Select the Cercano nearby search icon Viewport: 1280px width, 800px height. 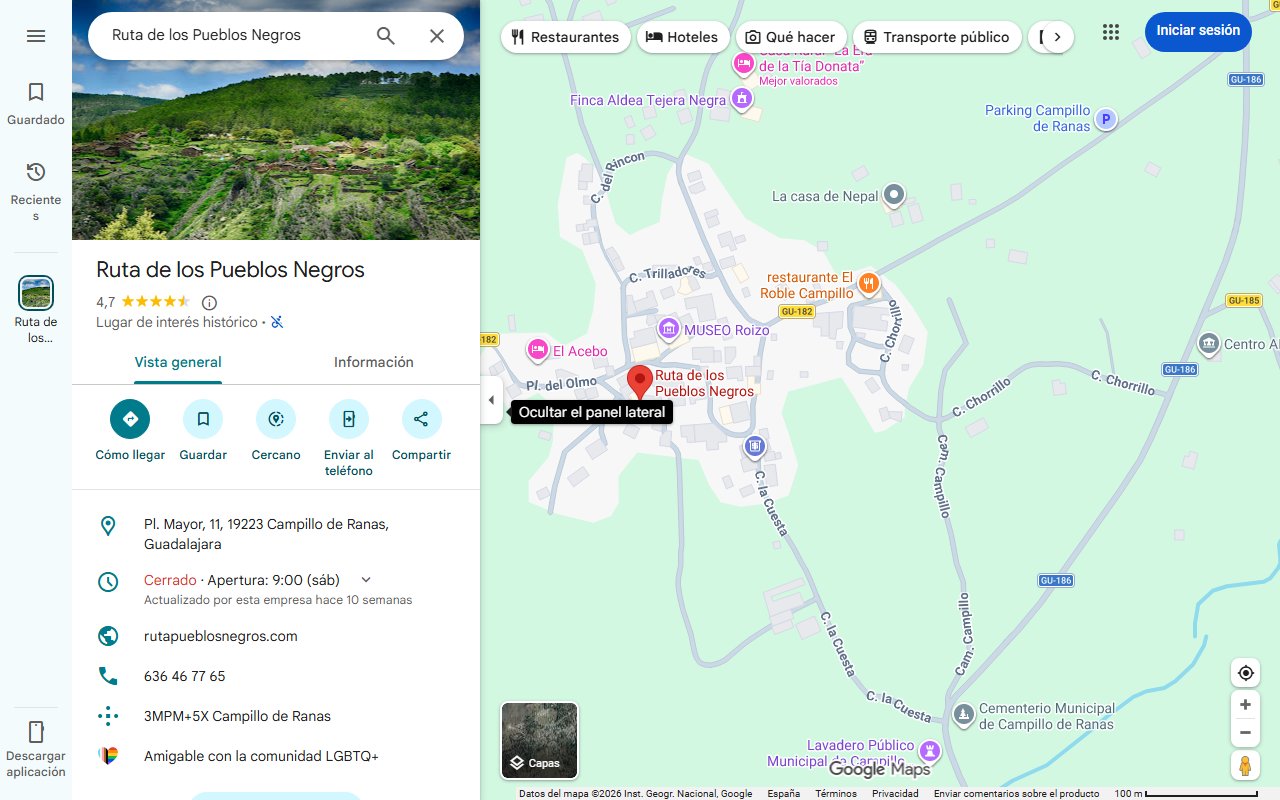(x=275, y=419)
